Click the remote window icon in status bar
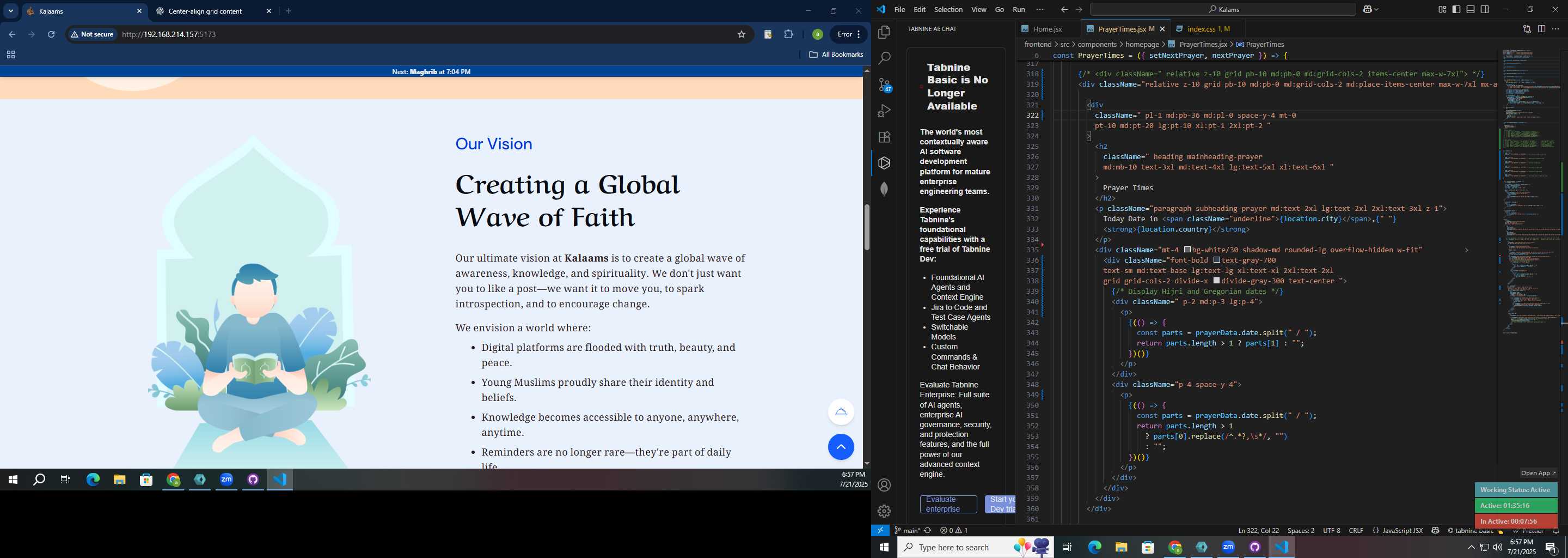Image resolution: width=1568 pixels, height=558 pixels. (x=880, y=531)
